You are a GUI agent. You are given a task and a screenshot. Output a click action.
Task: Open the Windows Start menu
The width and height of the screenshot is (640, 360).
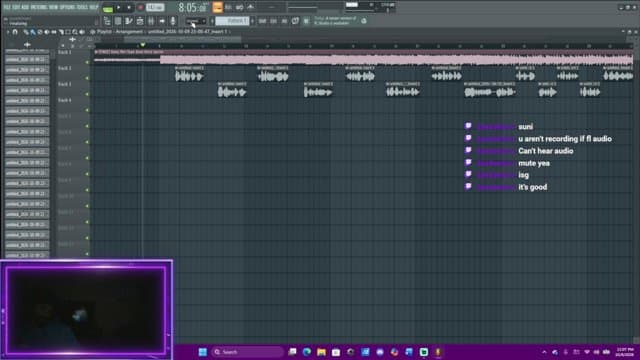pos(202,352)
